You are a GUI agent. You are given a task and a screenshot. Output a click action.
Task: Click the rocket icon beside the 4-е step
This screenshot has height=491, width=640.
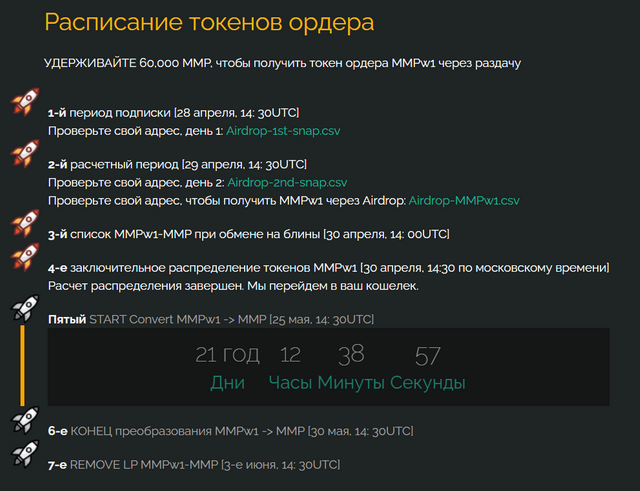pyautogui.click(x=25, y=257)
